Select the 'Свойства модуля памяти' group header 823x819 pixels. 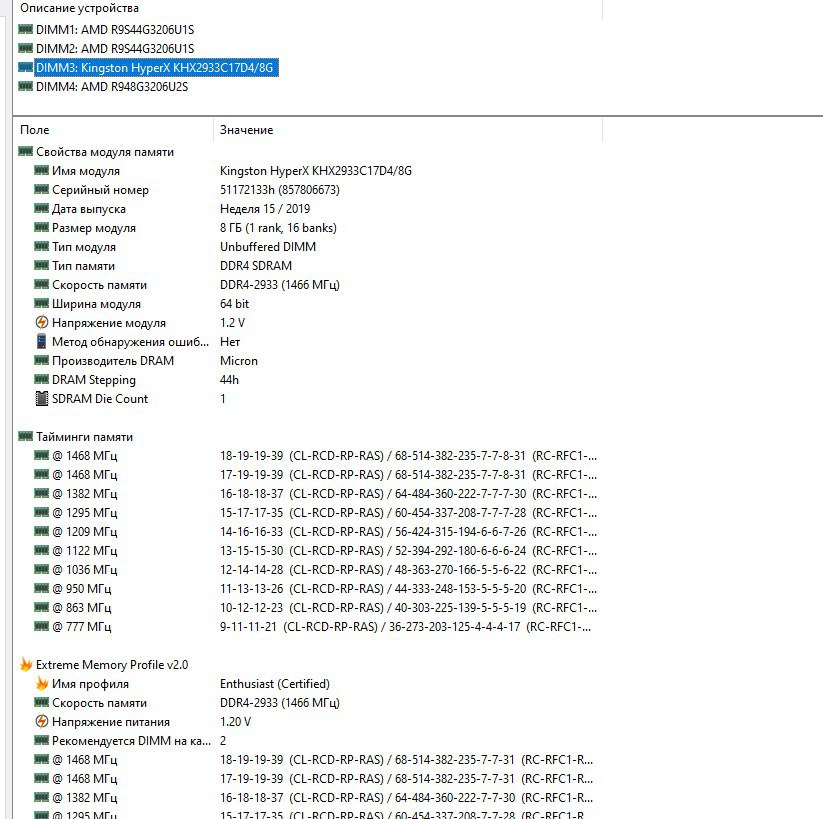point(105,152)
